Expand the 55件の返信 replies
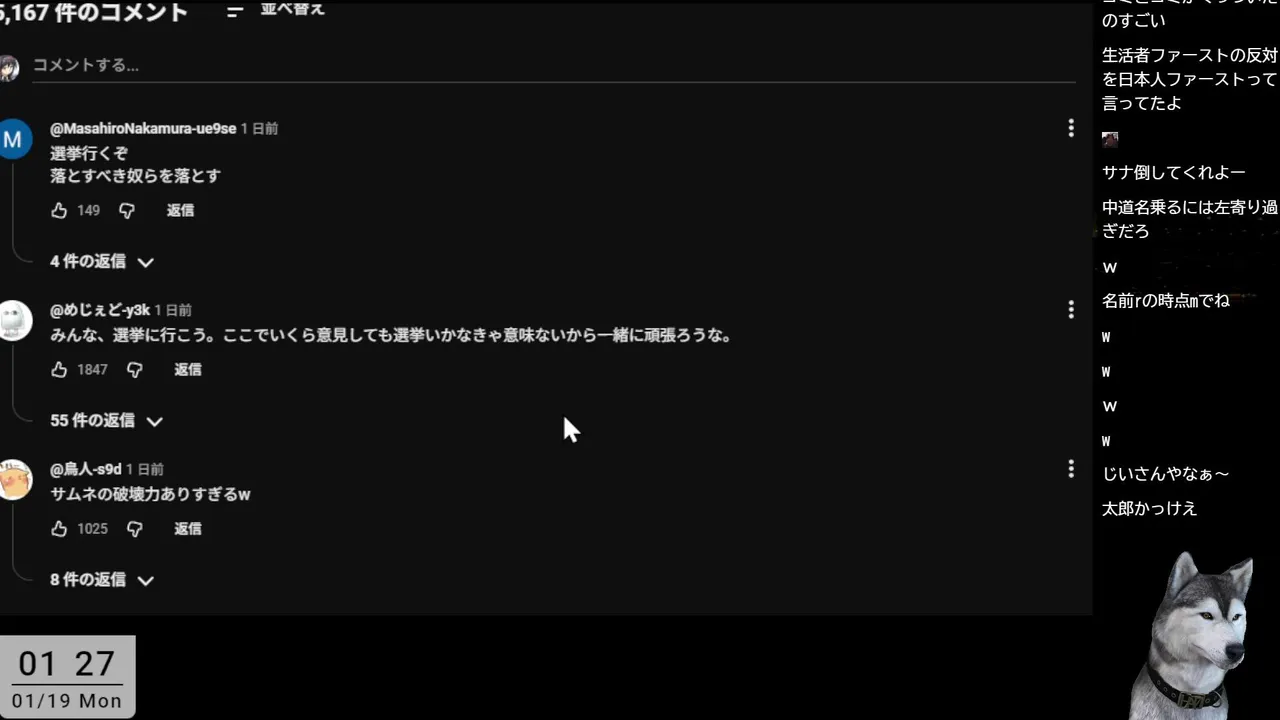 coord(107,421)
